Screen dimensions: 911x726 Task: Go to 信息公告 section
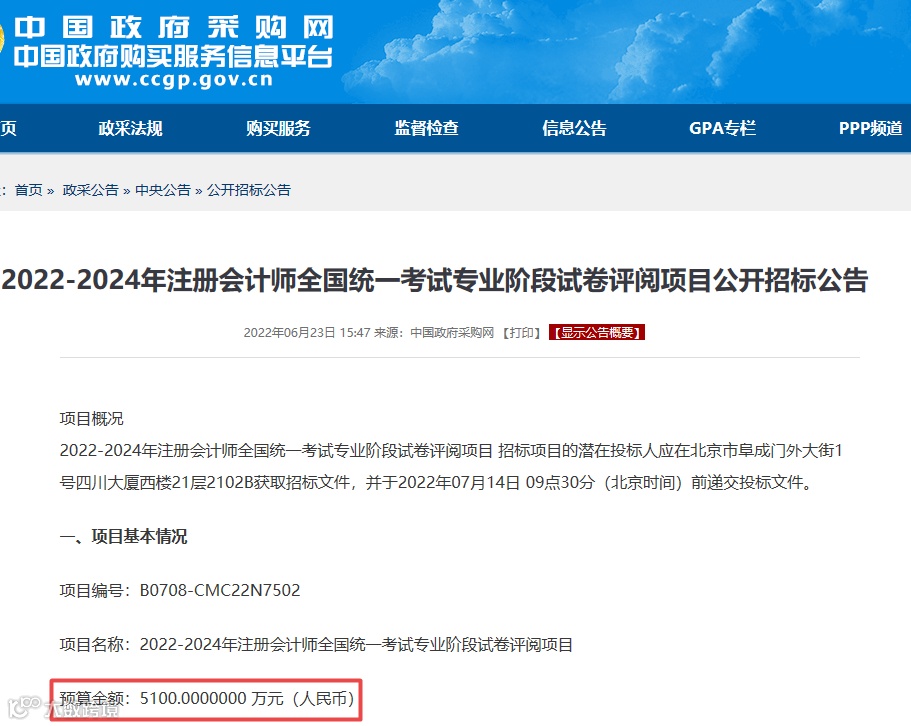(574, 128)
